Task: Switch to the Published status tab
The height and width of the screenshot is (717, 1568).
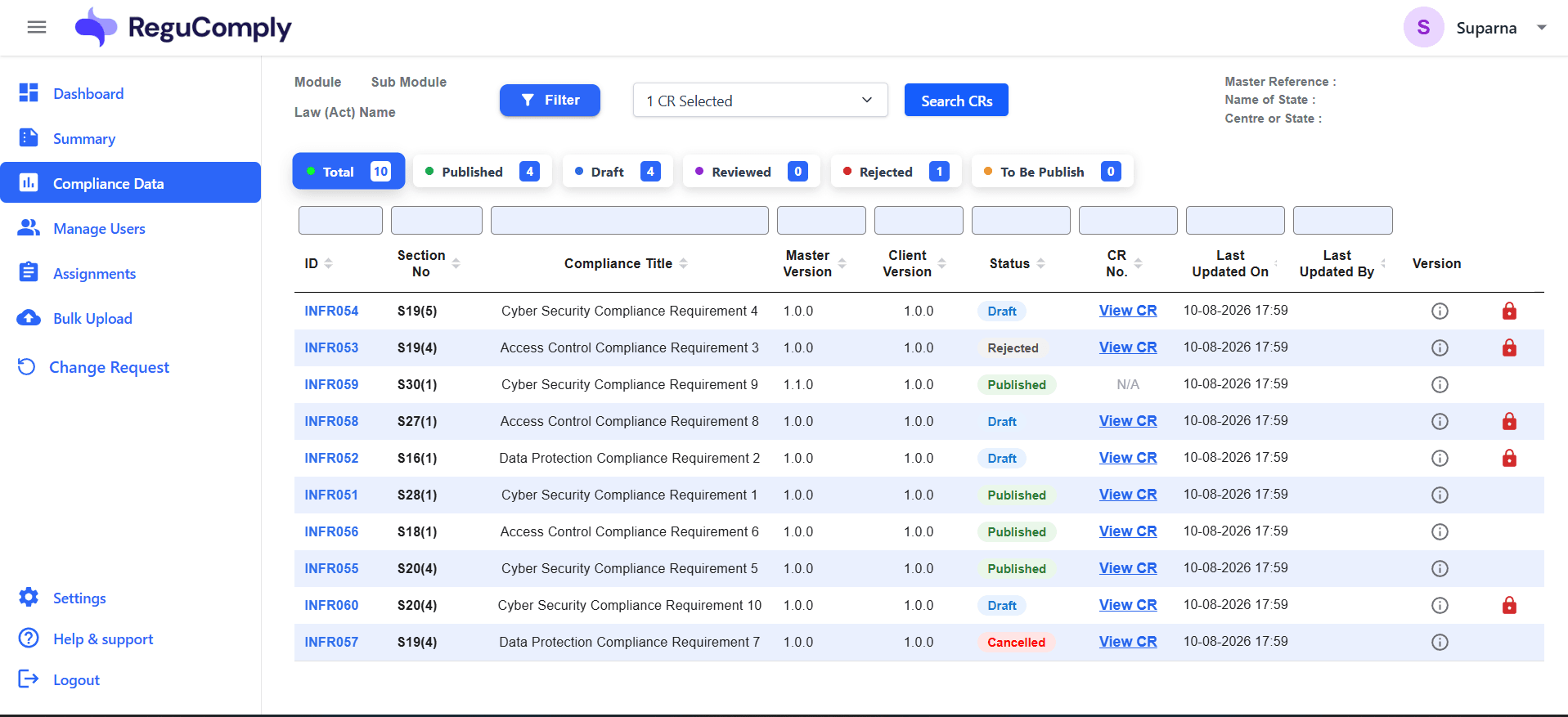Action: [482, 172]
